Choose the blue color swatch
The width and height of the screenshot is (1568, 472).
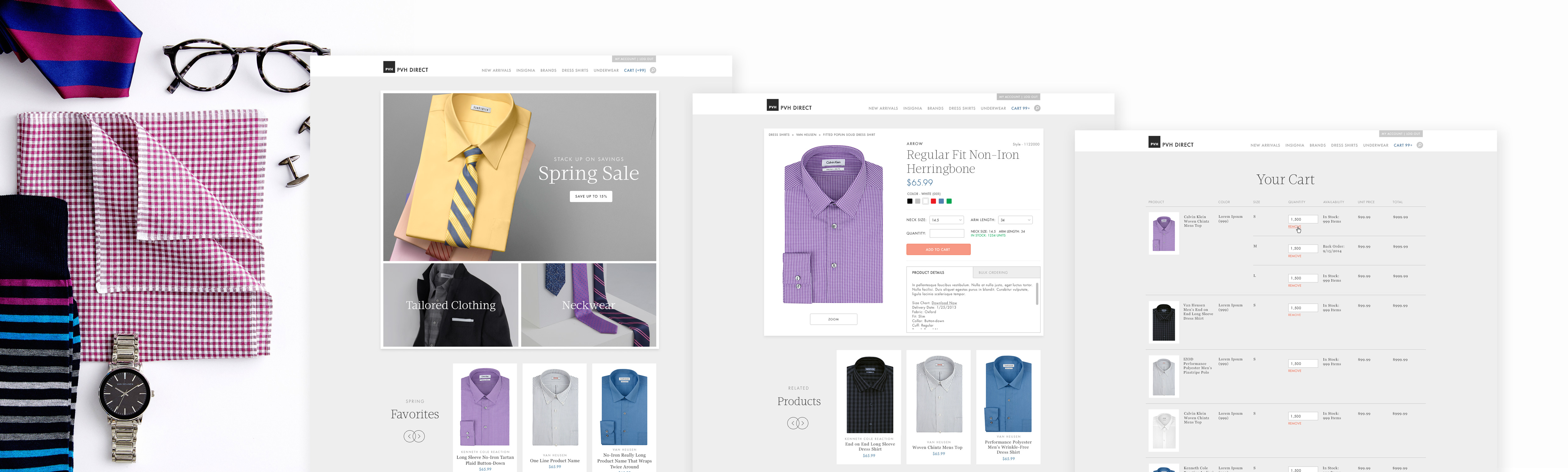click(941, 201)
